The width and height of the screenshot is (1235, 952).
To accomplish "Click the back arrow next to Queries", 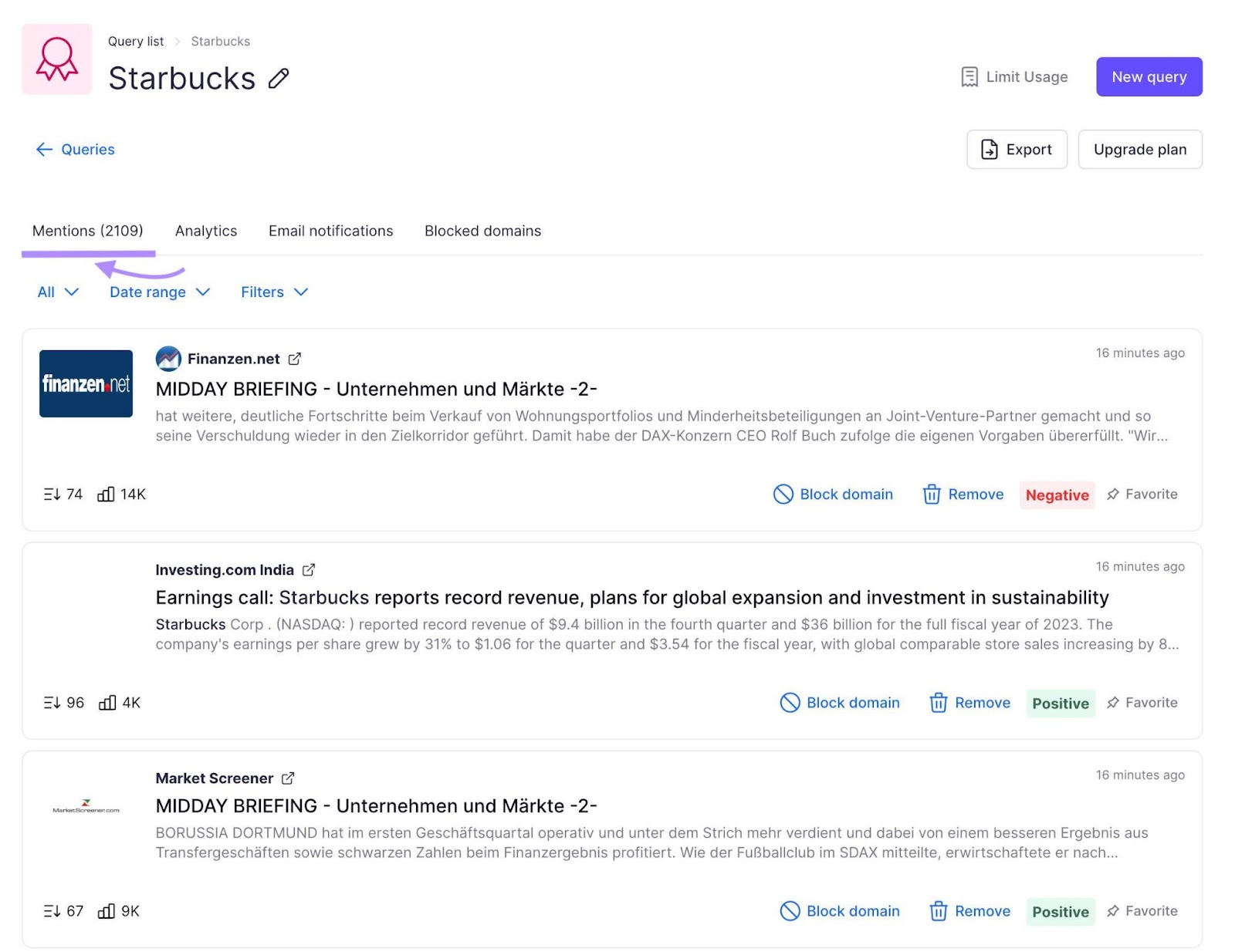I will click(44, 149).
